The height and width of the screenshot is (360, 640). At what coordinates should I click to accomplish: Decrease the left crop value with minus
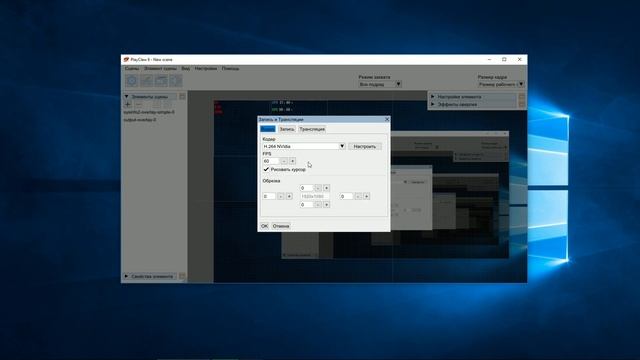[280, 196]
